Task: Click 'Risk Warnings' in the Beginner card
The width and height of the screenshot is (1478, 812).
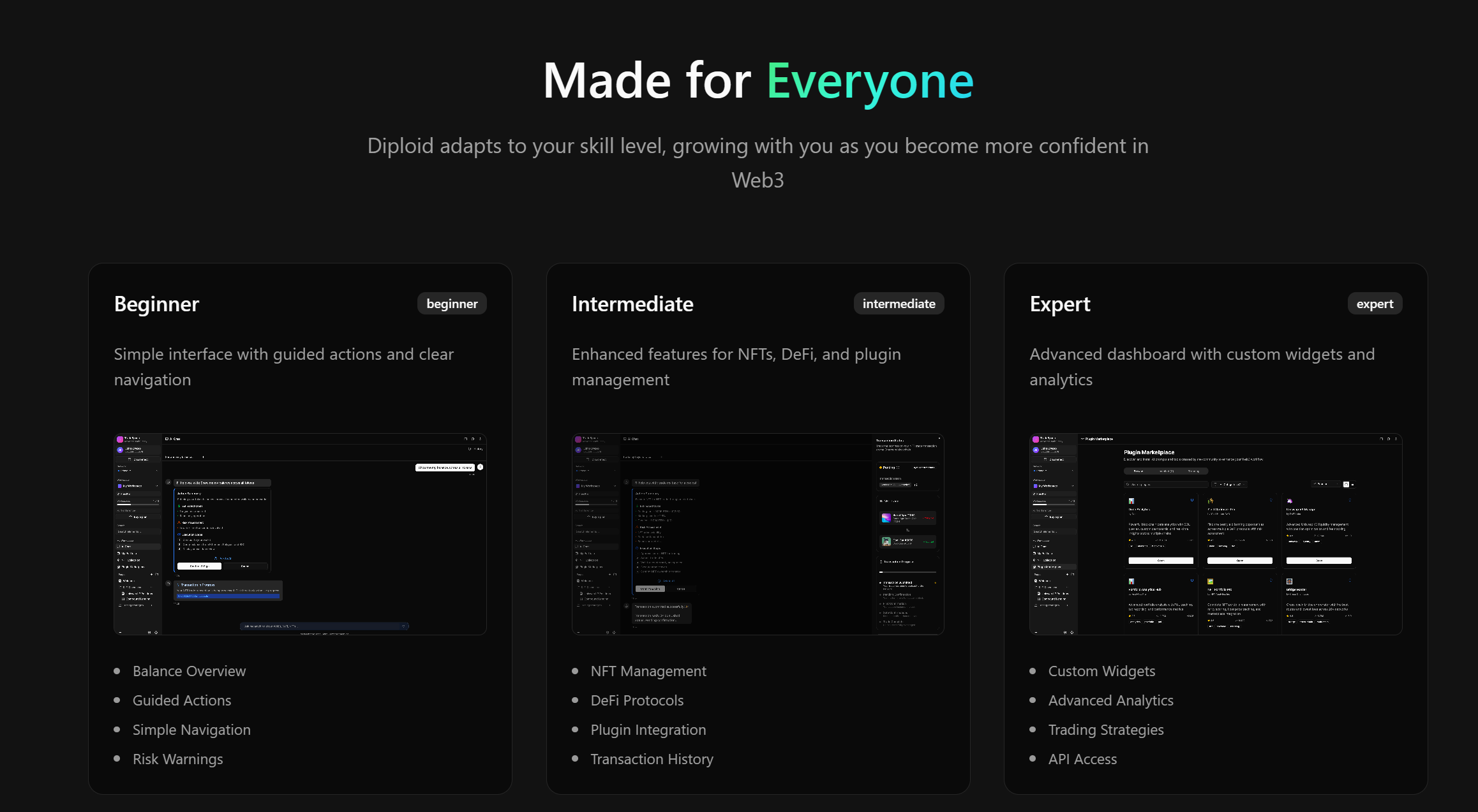Action: pyautogui.click(x=177, y=759)
